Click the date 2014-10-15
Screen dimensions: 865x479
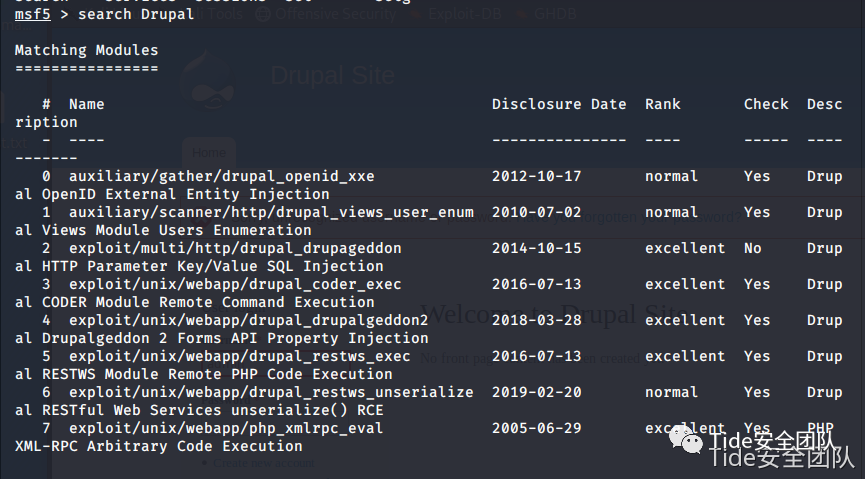click(536, 248)
